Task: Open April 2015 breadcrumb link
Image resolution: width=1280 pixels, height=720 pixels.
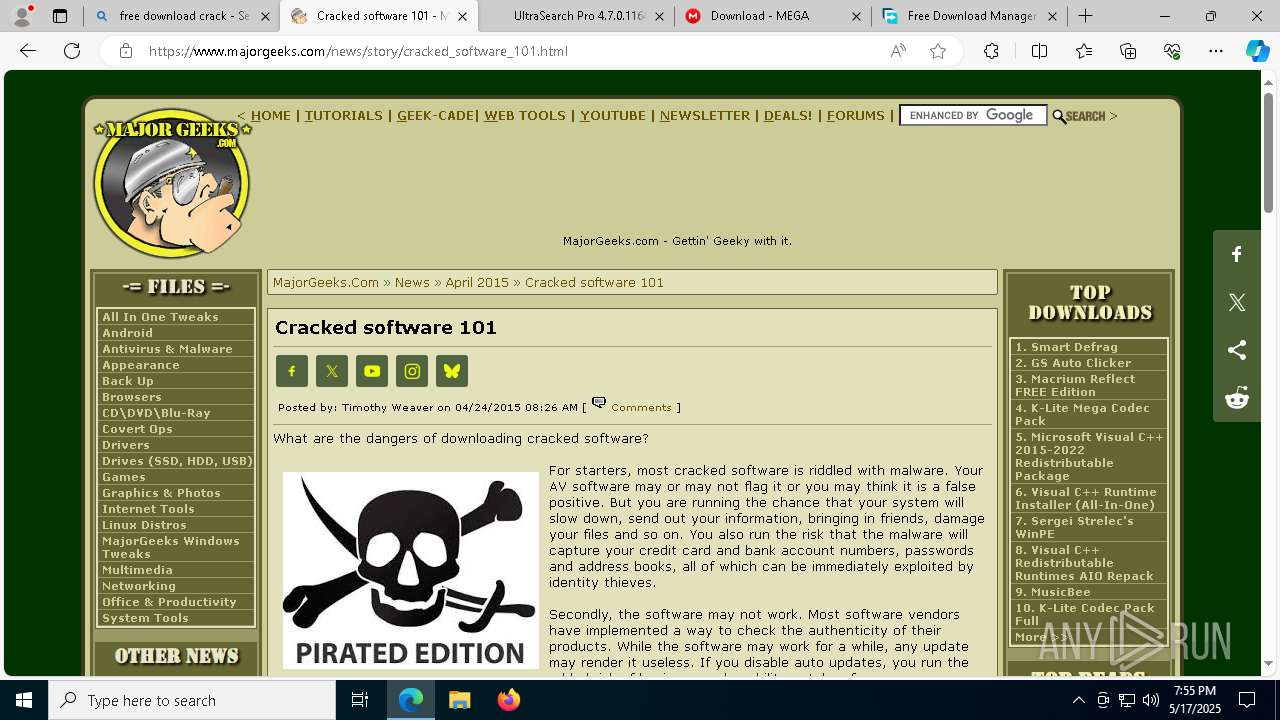Action: [x=477, y=283]
